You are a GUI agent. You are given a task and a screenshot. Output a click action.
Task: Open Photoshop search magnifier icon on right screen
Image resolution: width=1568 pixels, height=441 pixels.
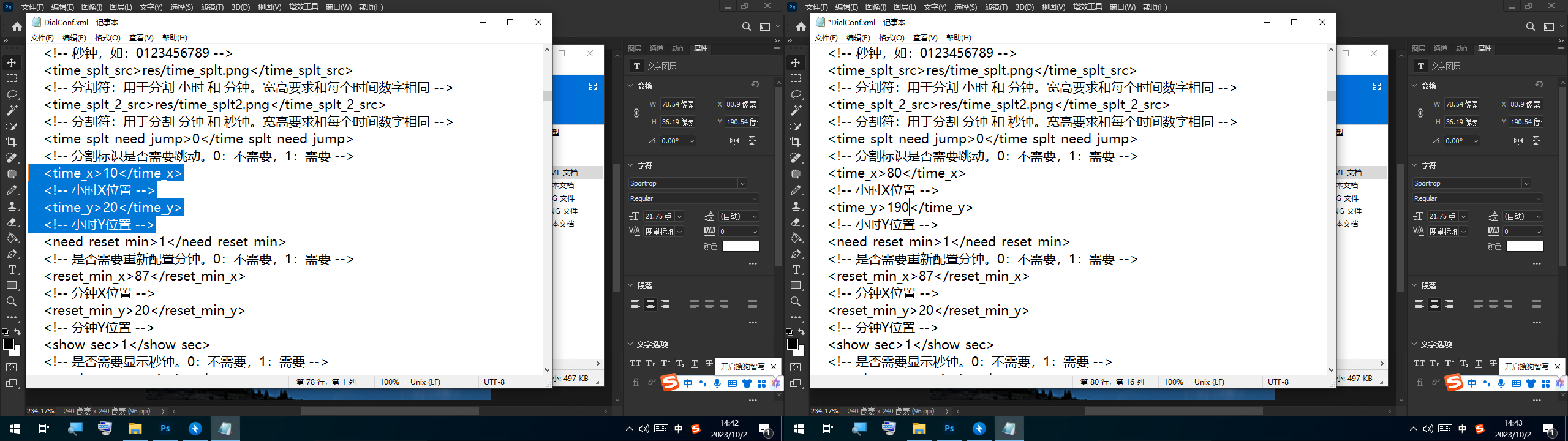click(x=1530, y=26)
